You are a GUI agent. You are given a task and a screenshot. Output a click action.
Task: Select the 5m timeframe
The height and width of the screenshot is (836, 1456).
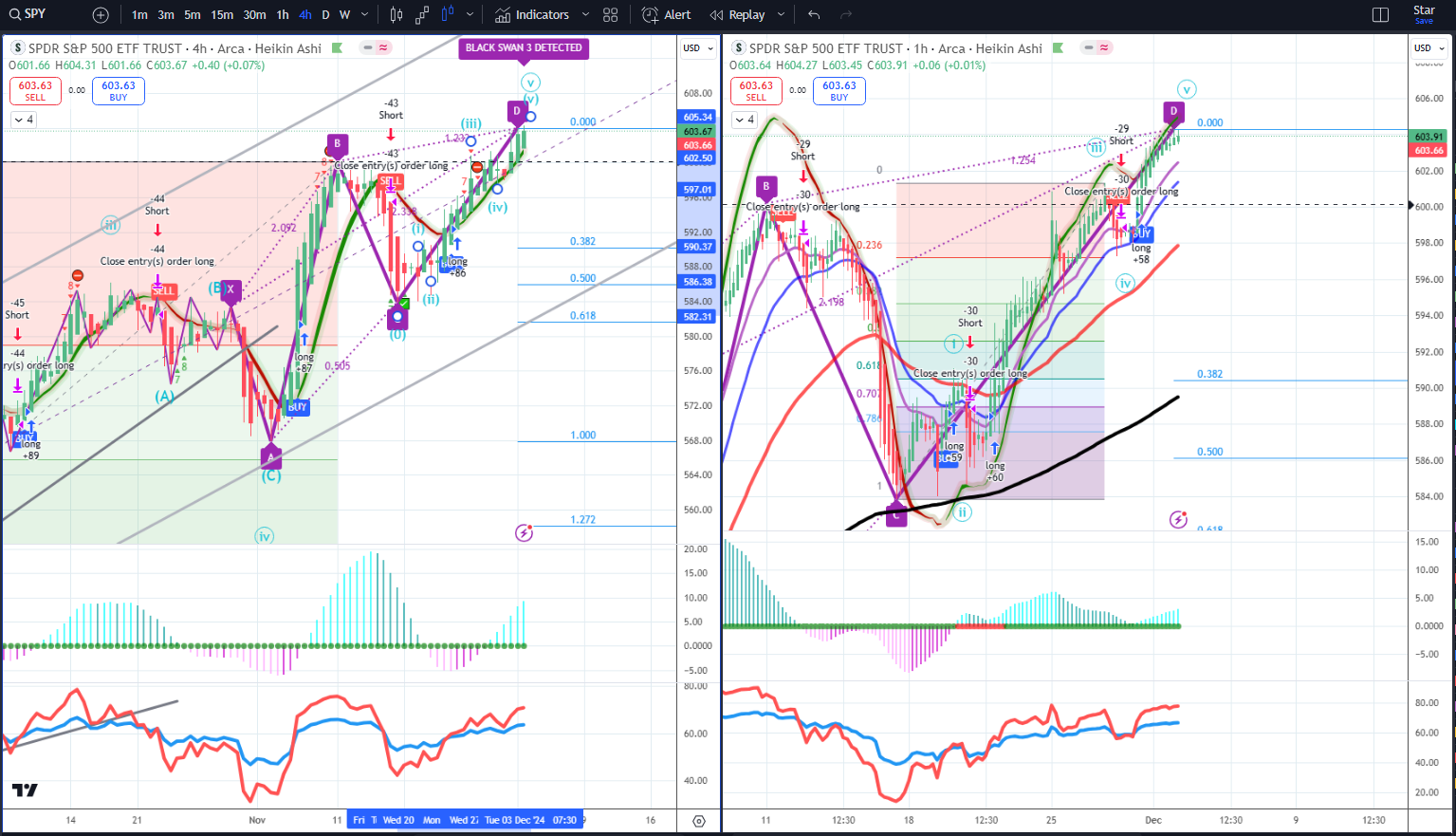tap(193, 15)
